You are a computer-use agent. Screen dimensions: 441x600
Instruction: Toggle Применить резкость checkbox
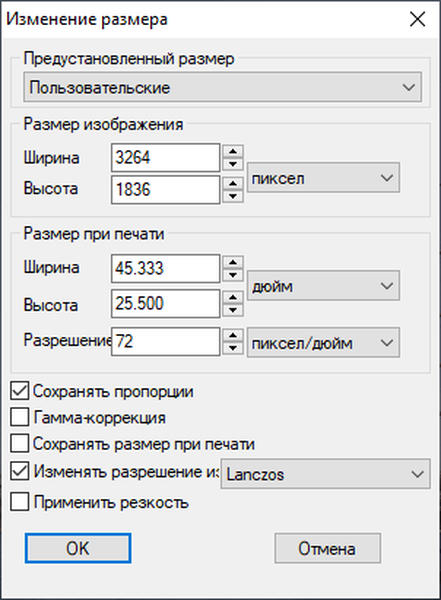(20, 502)
